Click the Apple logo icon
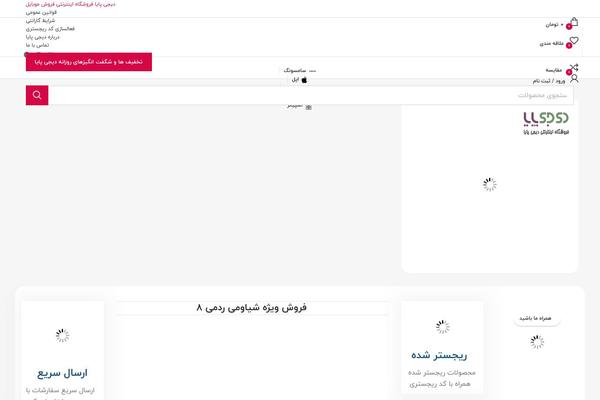The image size is (600, 400). 304,80
